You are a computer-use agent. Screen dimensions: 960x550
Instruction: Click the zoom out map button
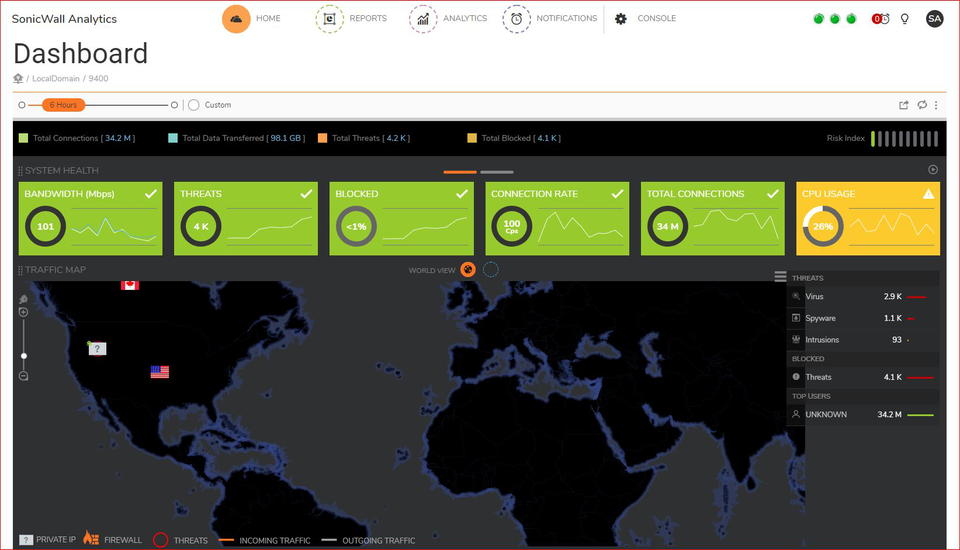point(23,376)
